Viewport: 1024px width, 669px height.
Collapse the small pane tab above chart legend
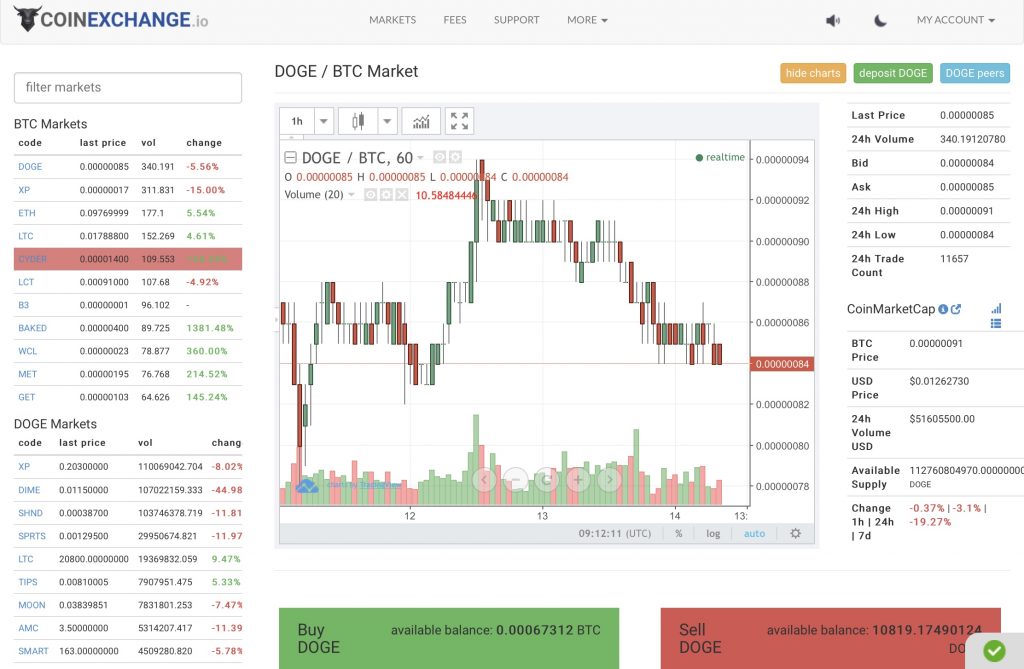(x=292, y=137)
